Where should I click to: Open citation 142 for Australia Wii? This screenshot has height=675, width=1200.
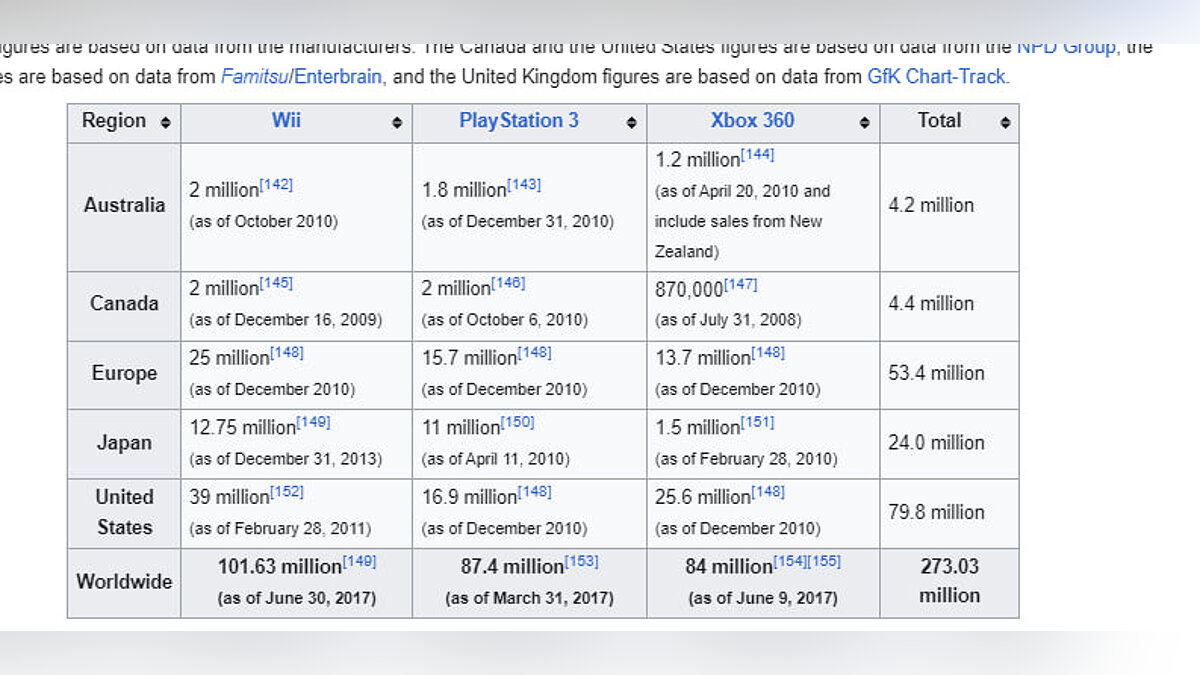pyautogui.click(x=276, y=185)
